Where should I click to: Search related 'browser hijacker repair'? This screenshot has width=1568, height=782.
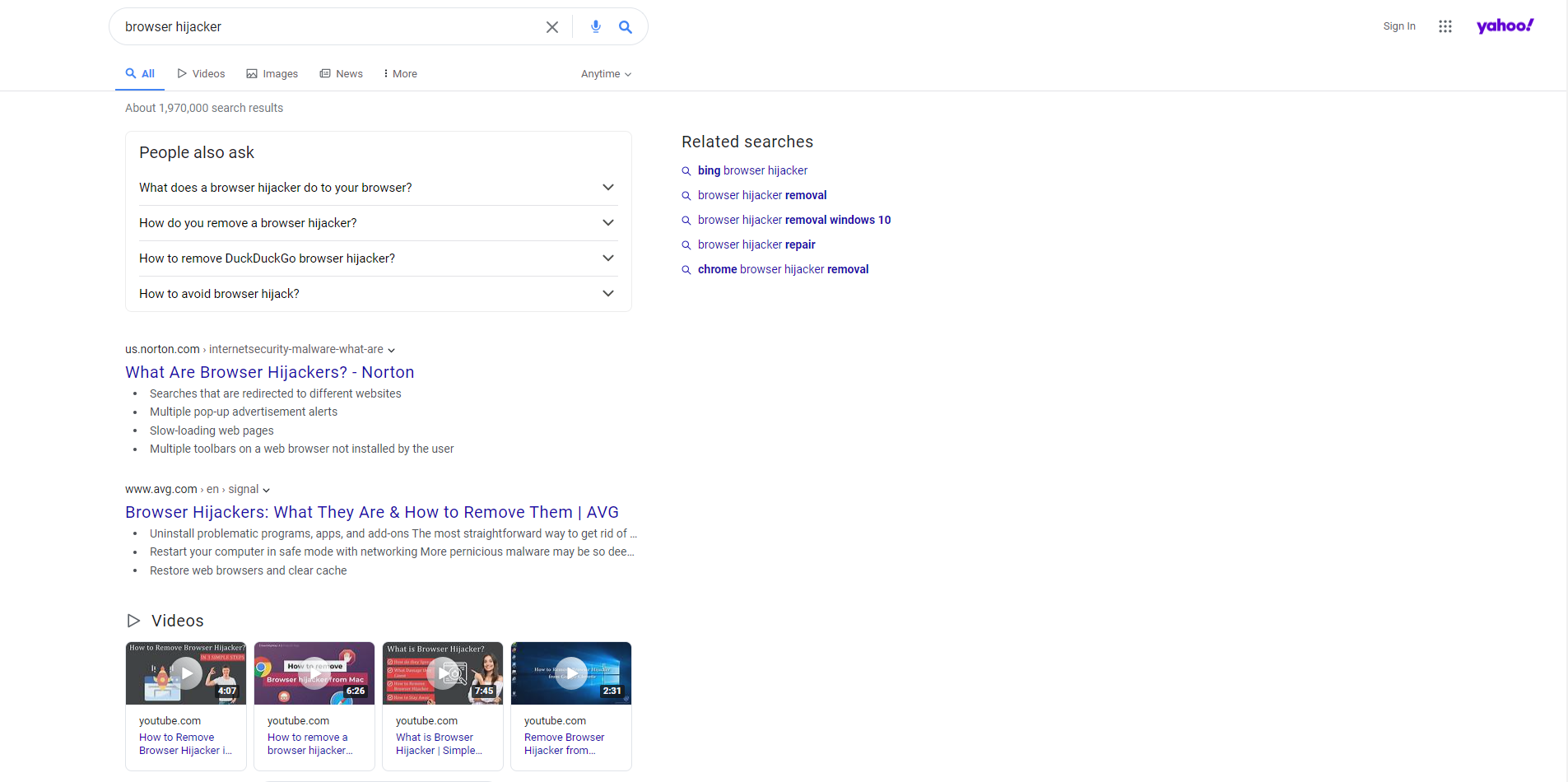[x=756, y=244]
